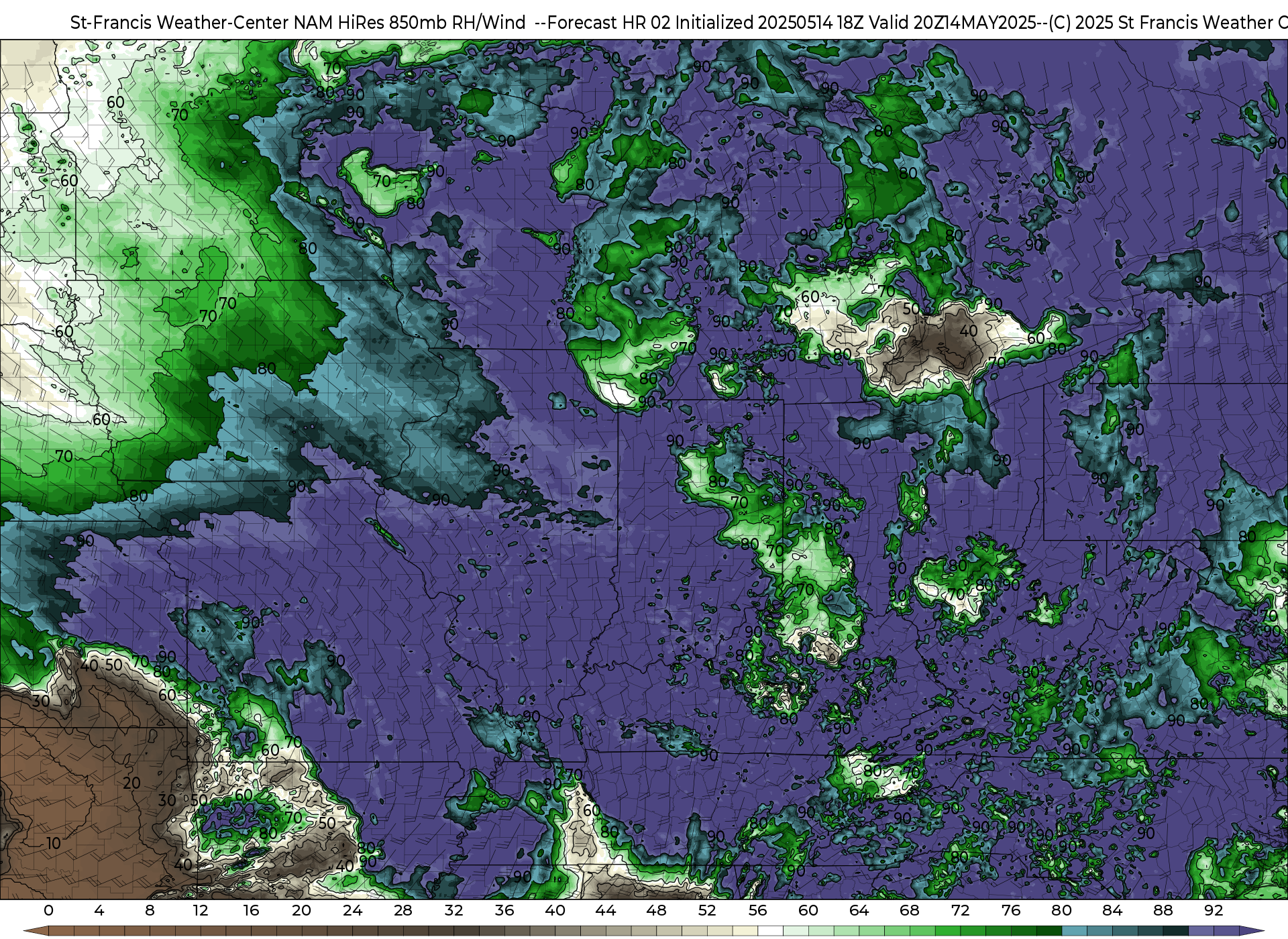Screen dimensions: 1288x939
Task: Click the "68" label on the color bar scale
Action: [910, 911]
